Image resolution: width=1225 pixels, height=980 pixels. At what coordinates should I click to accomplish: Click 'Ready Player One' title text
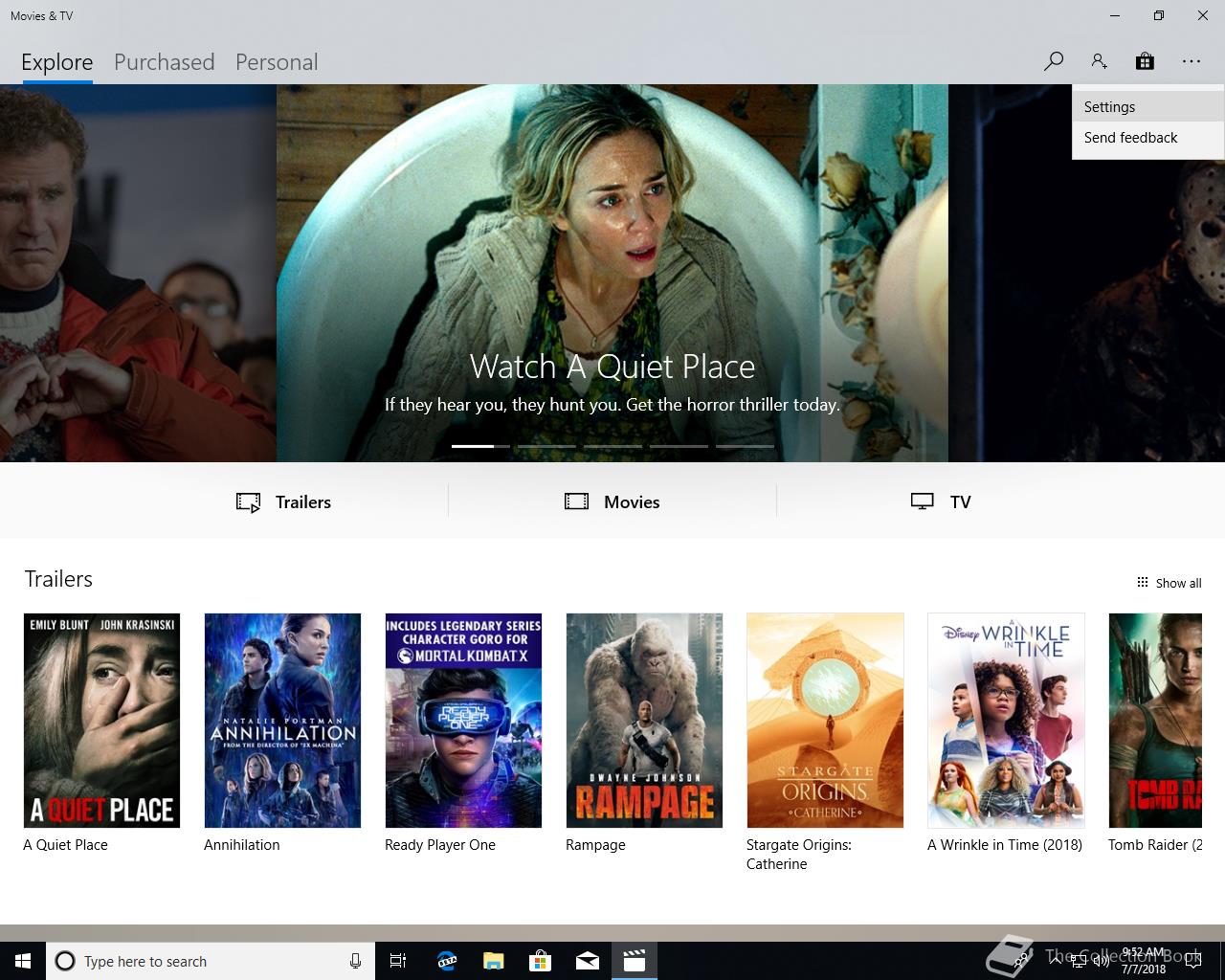click(440, 845)
